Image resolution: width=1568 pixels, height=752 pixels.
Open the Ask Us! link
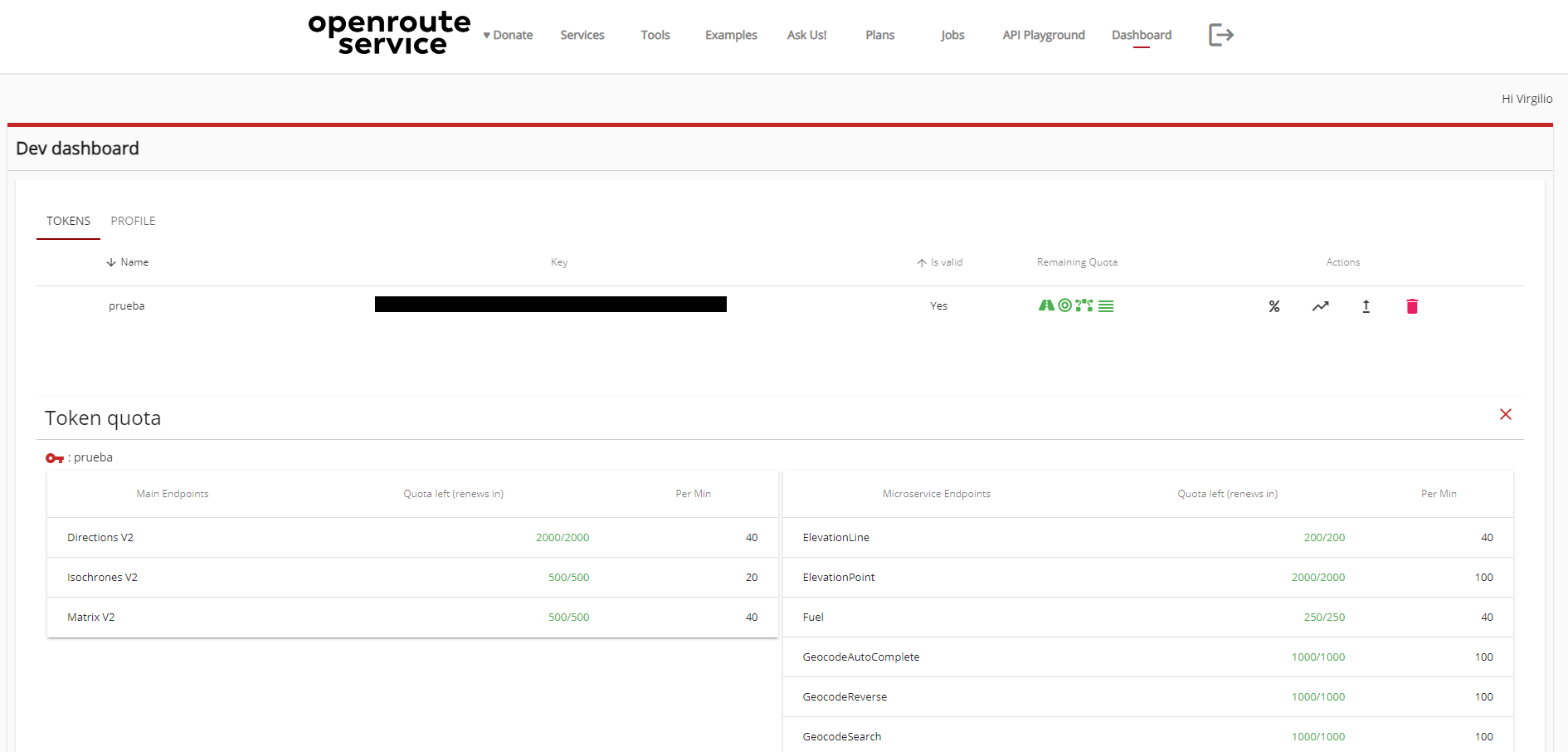[807, 35]
